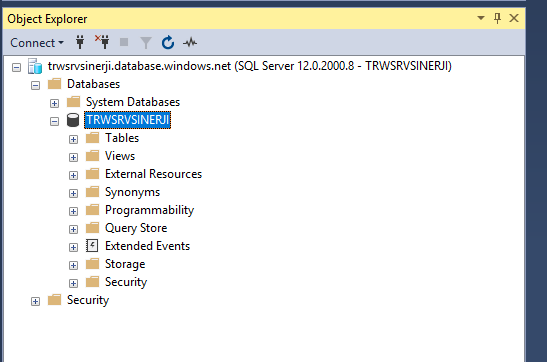The width and height of the screenshot is (547, 362).
Task: Click the System Databases folder icon
Action: coord(74,102)
